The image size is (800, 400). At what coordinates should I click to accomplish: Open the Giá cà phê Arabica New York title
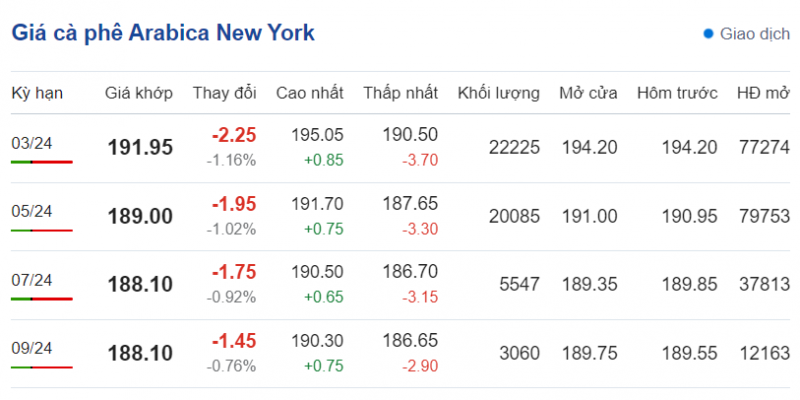pyautogui.click(x=163, y=33)
